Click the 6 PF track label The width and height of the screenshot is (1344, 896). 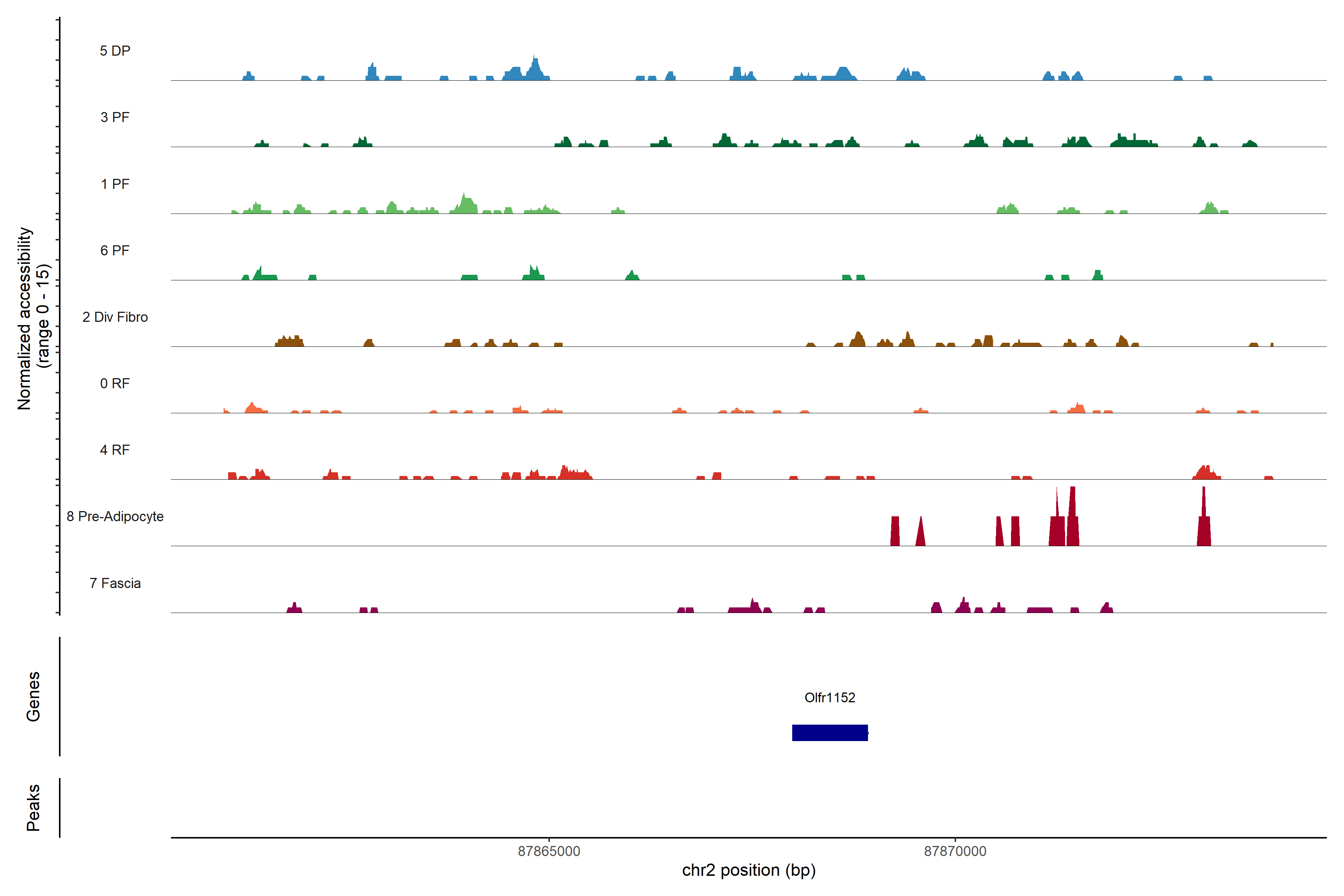pyautogui.click(x=115, y=250)
